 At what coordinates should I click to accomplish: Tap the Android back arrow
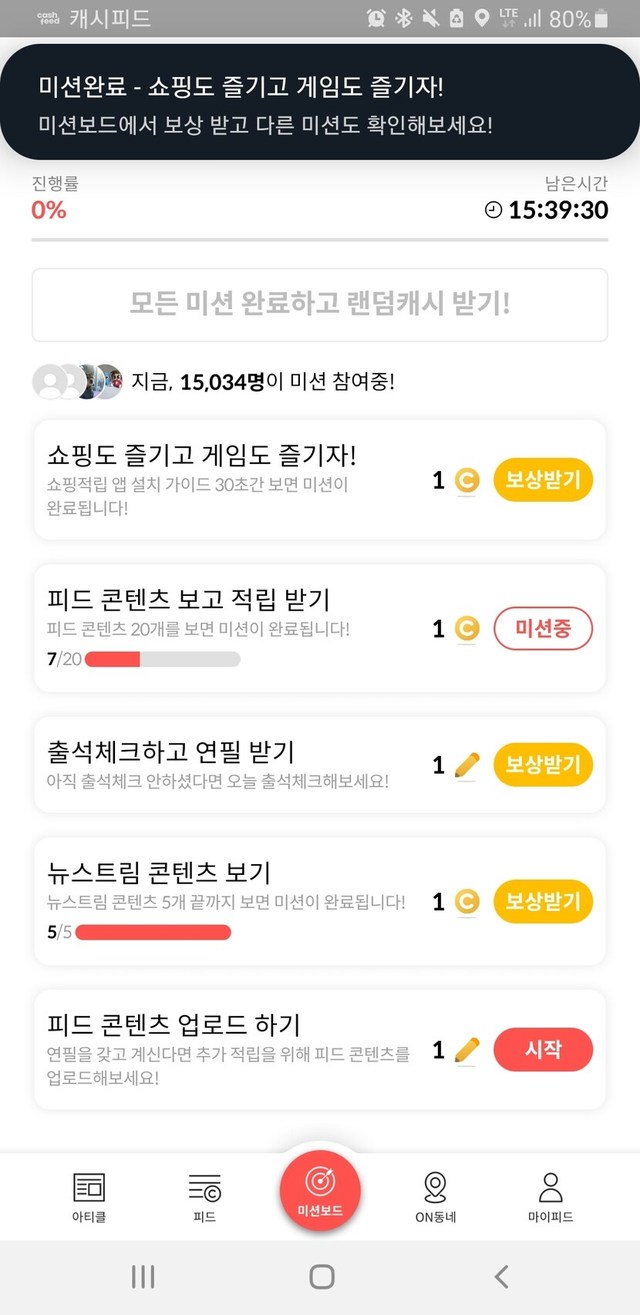tap(502, 1275)
